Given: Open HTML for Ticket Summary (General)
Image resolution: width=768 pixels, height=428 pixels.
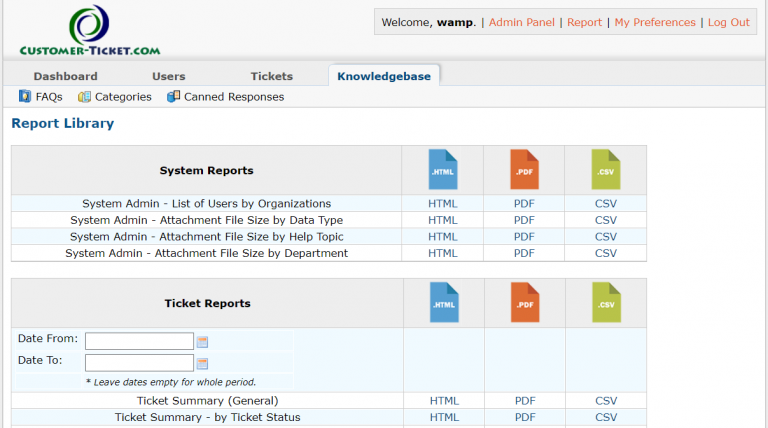Looking at the screenshot, I should (x=444, y=401).
